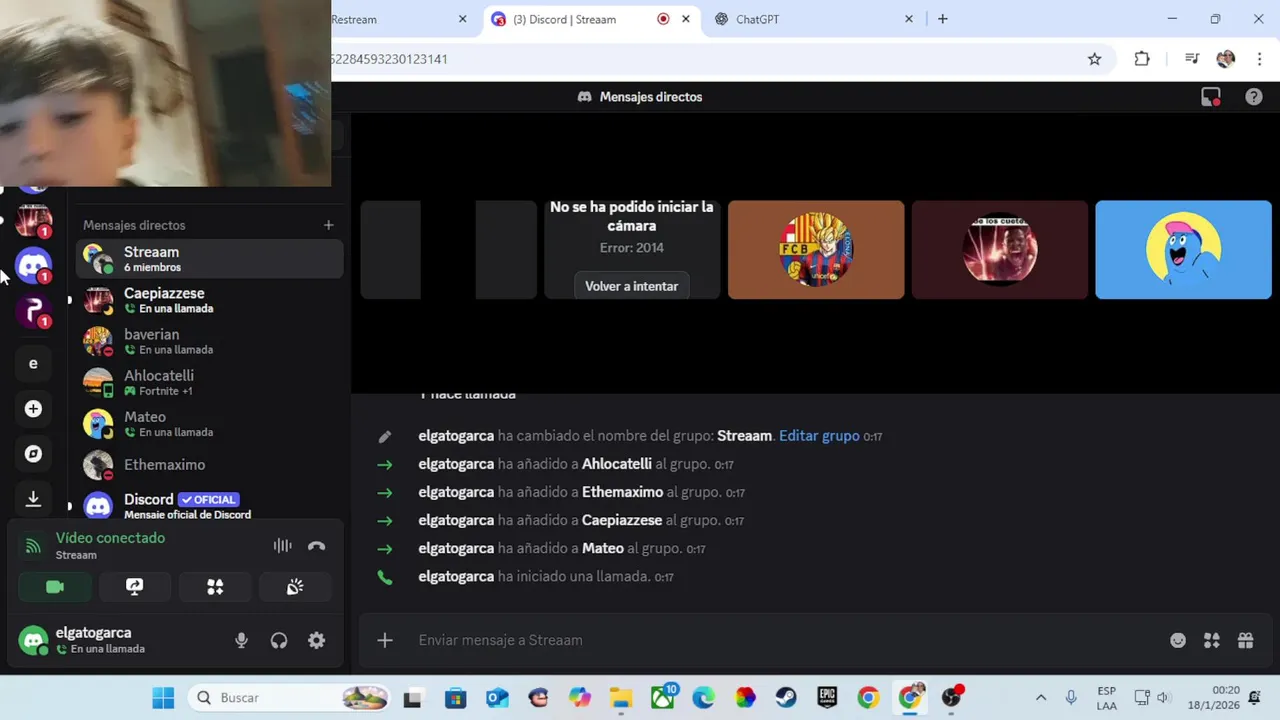The height and width of the screenshot is (720, 1280).
Task: Open the official Discord message entry
Action: 210,505
